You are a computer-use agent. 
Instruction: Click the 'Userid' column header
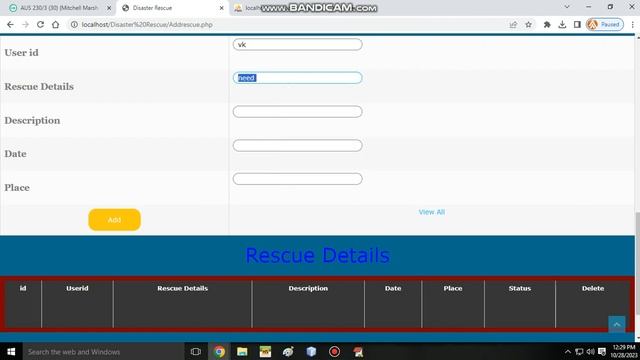[x=77, y=288]
